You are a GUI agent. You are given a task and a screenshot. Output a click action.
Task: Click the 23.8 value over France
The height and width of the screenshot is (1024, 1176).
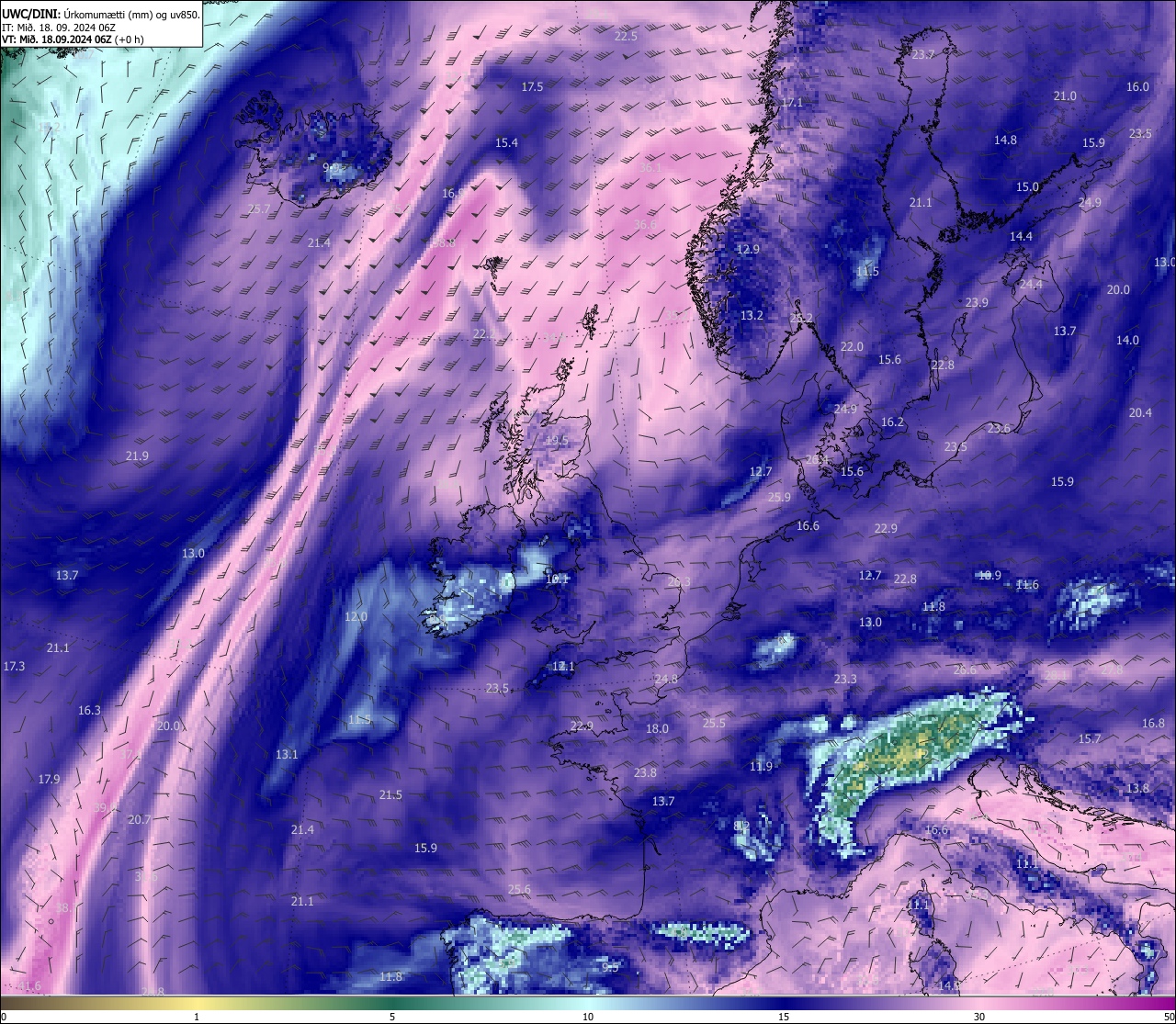645,773
